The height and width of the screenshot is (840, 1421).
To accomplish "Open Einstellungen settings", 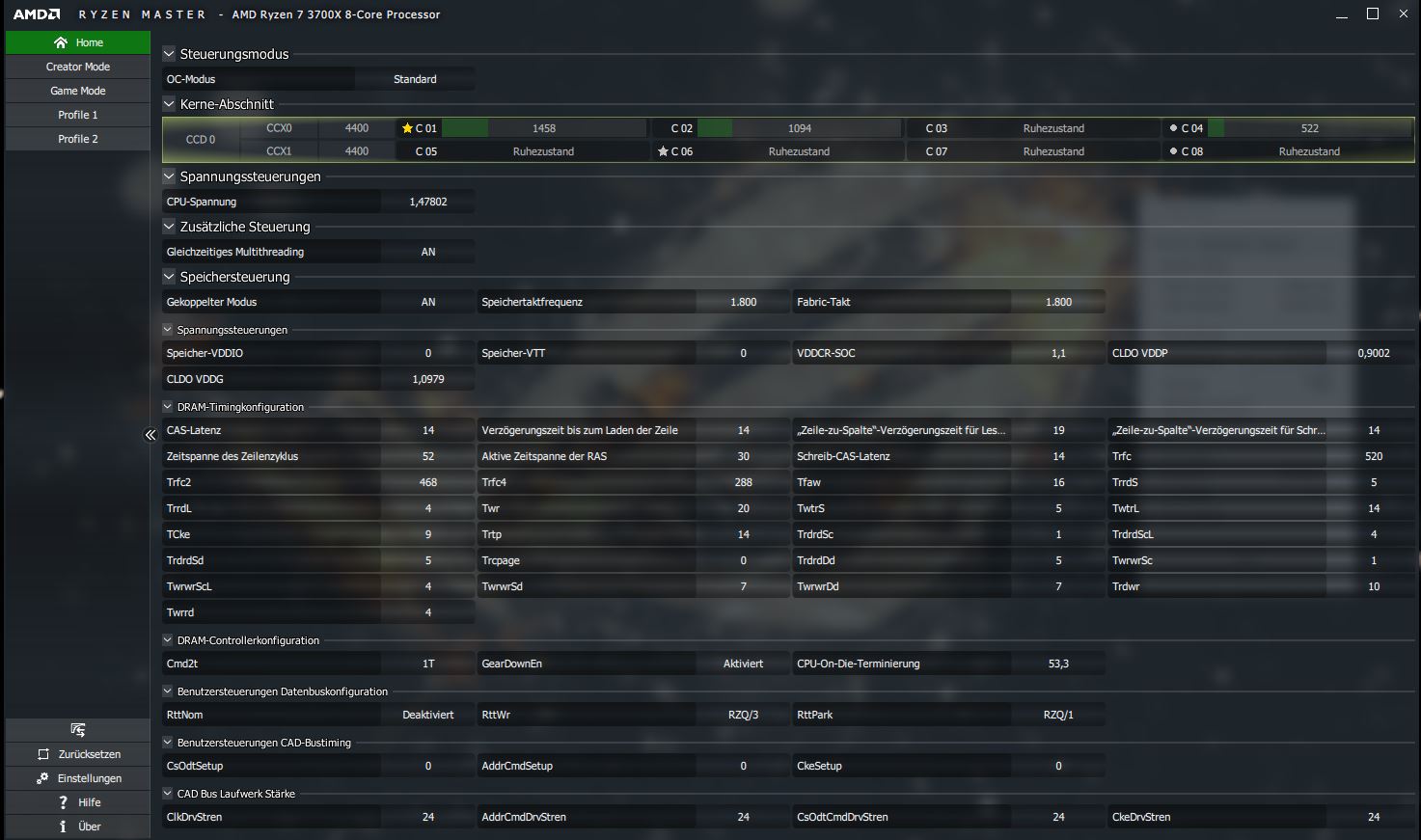I will [x=78, y=778].
